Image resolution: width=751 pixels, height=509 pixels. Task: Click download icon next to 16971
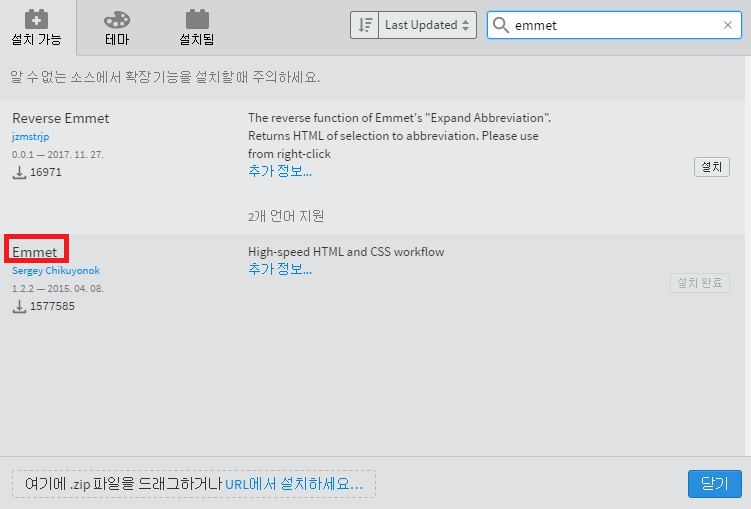click(x=19, y=172)
